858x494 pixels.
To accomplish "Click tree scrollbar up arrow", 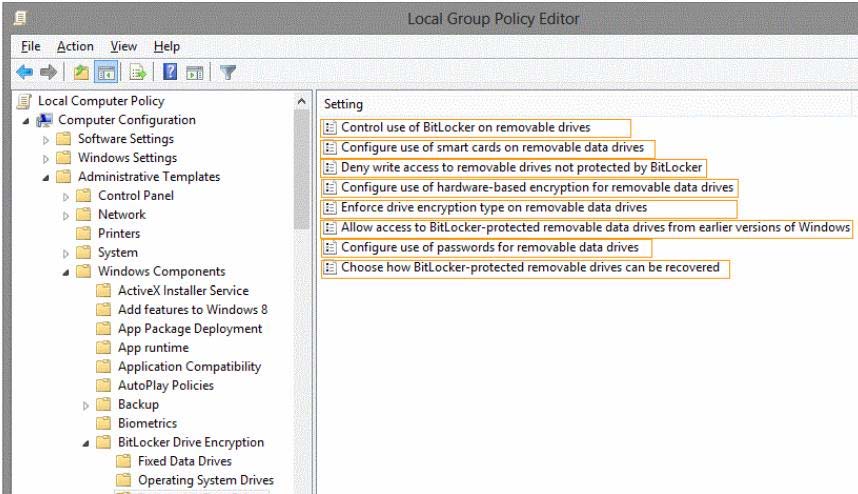I will pos(302,101).
